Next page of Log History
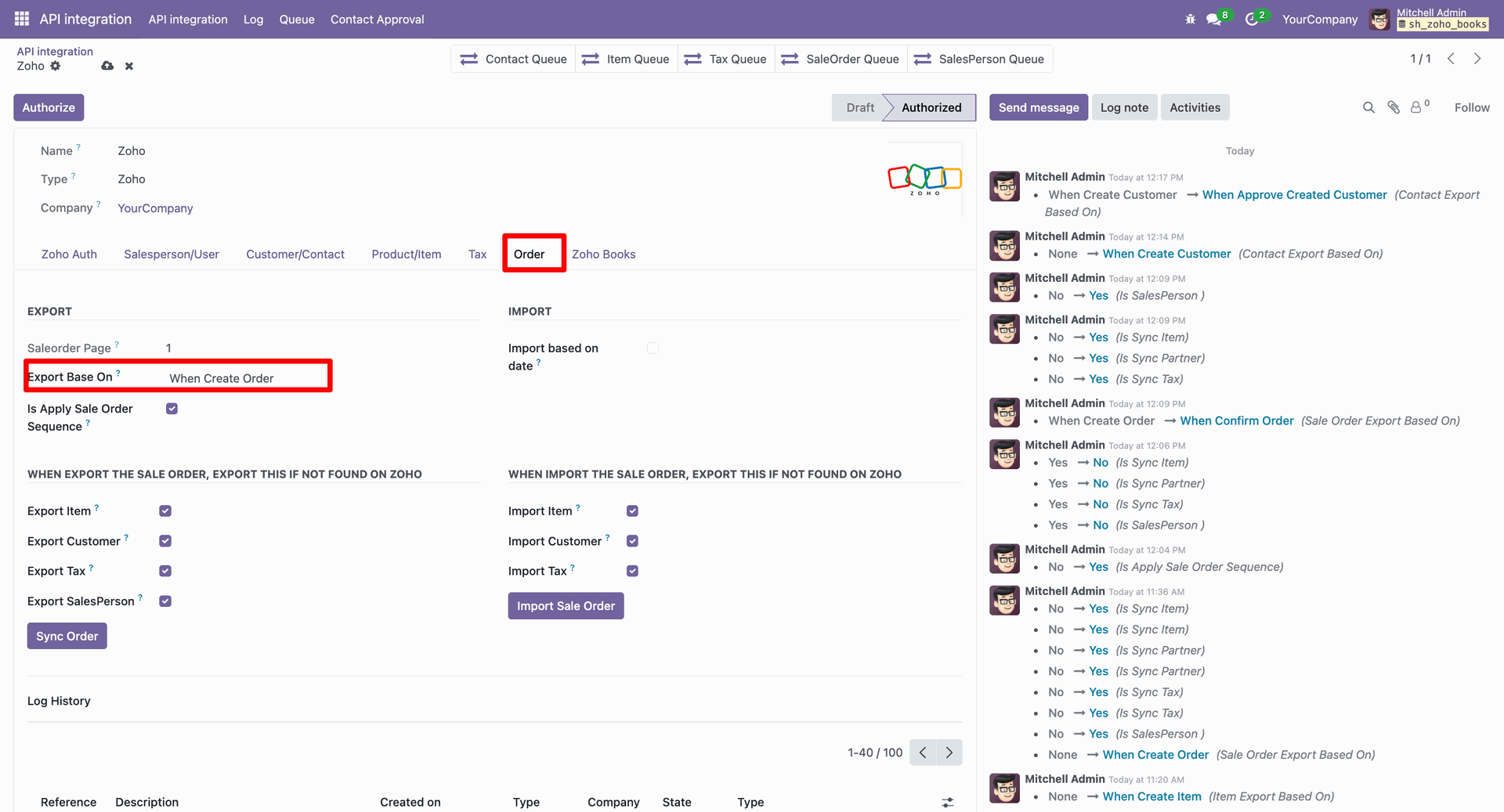The image size is (1504, 812). 949,752
